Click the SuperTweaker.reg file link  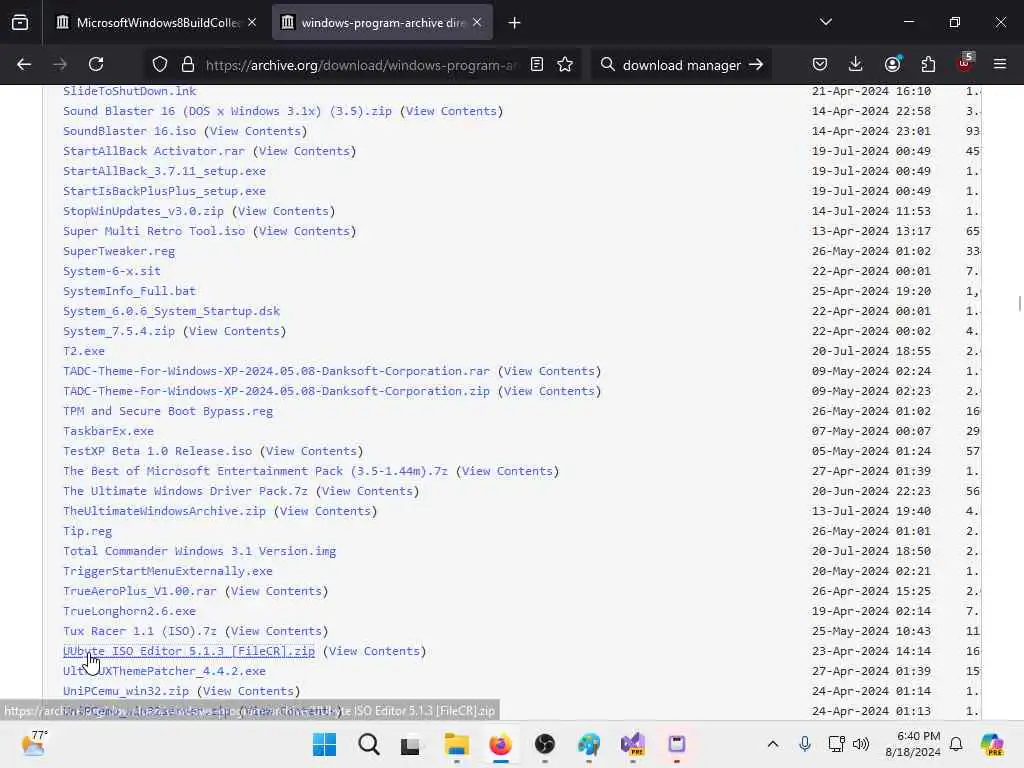click(x=119, y=251)
